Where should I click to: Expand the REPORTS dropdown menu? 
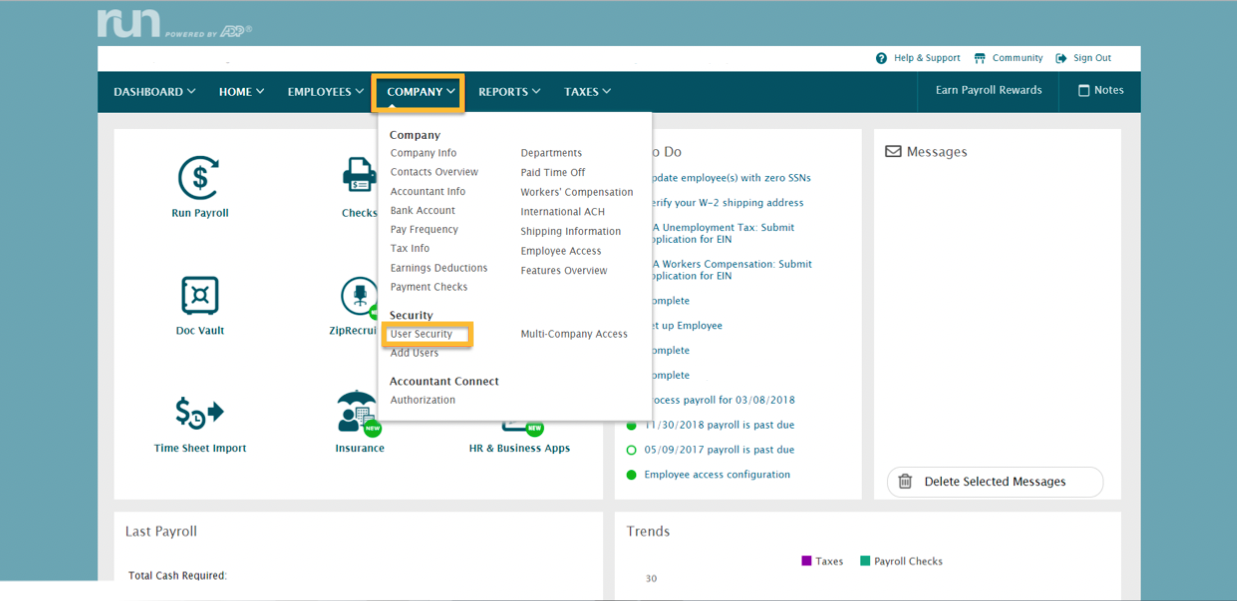[508, 91]
